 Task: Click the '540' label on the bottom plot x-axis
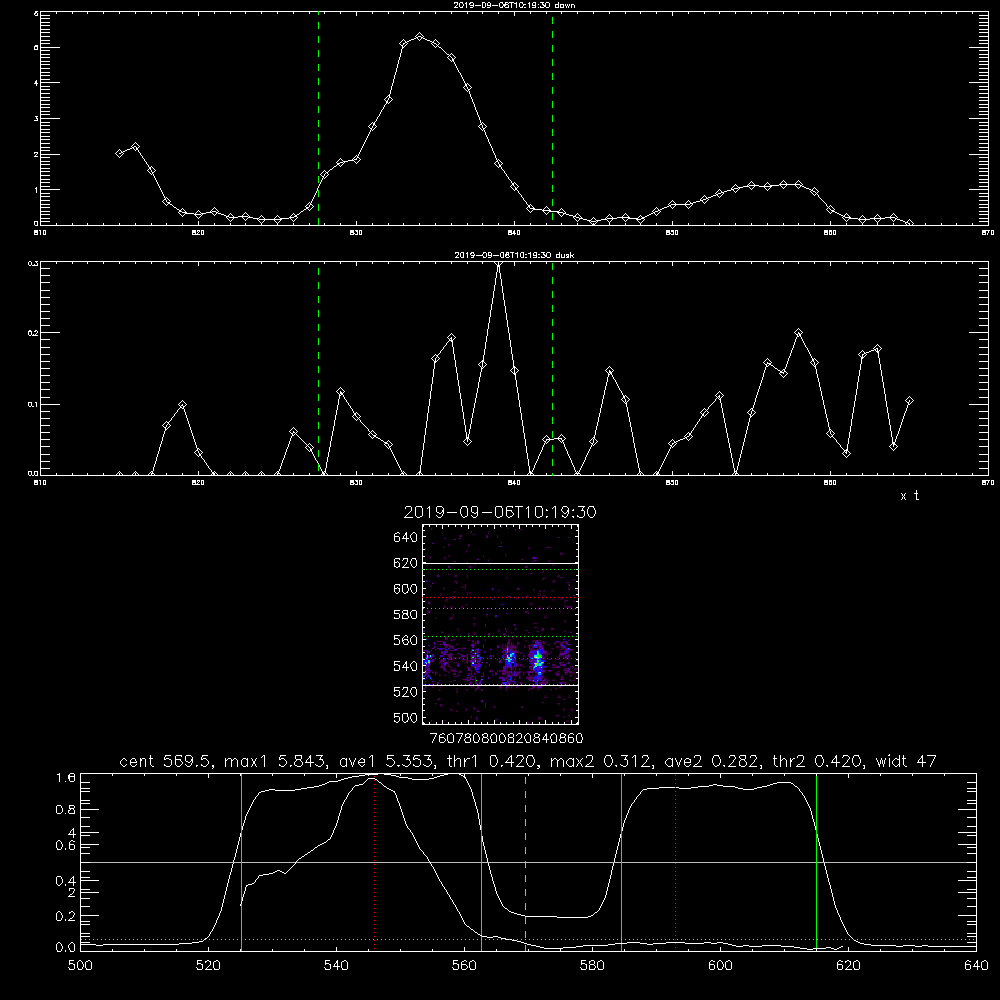336,966
